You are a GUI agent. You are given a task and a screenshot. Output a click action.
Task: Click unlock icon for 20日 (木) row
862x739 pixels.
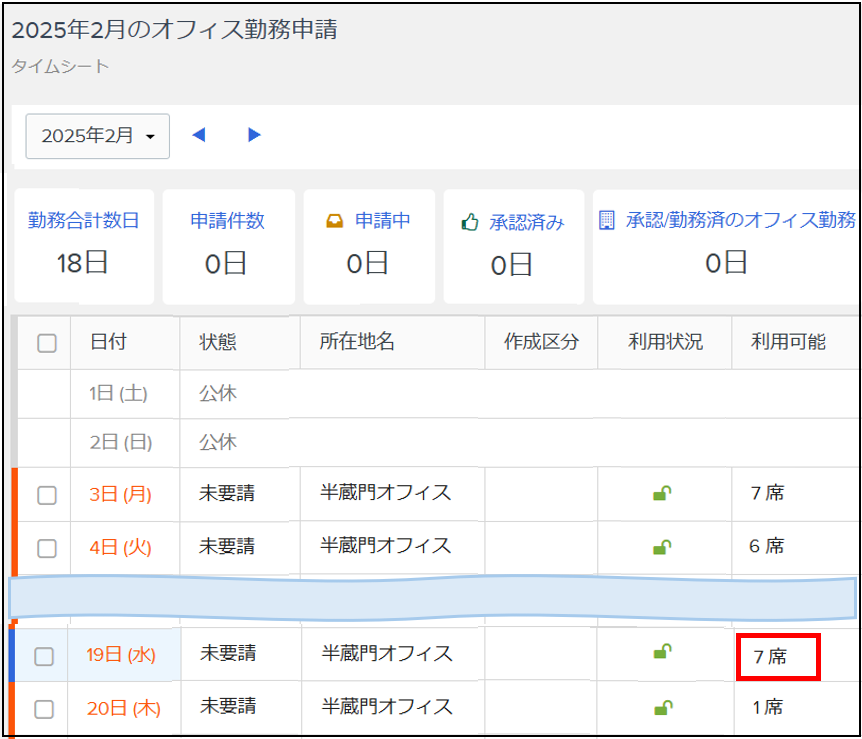(x=662, y=707)
